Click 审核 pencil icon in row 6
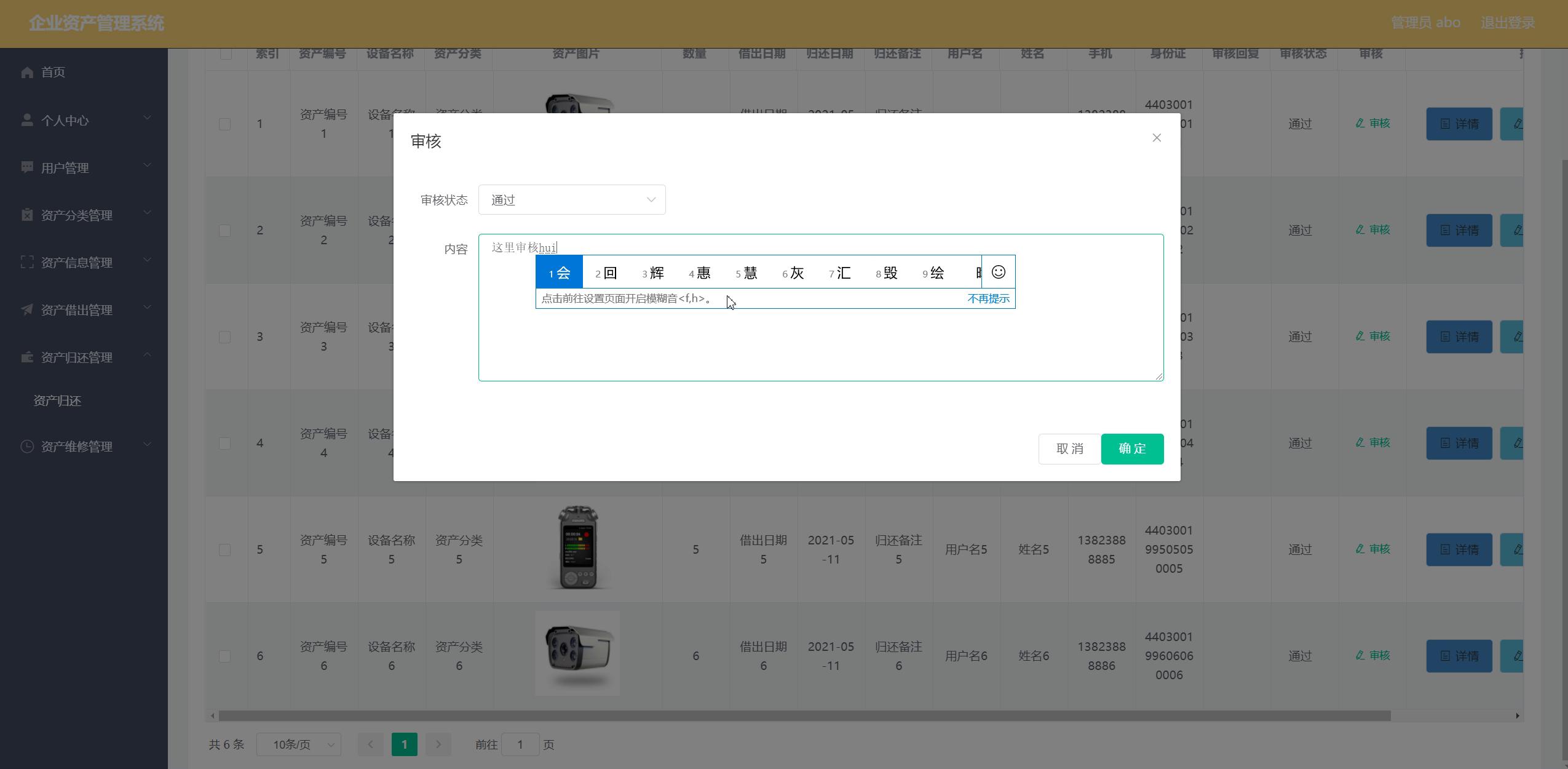Viewport: 1568px width, 769px height. 1360,656
